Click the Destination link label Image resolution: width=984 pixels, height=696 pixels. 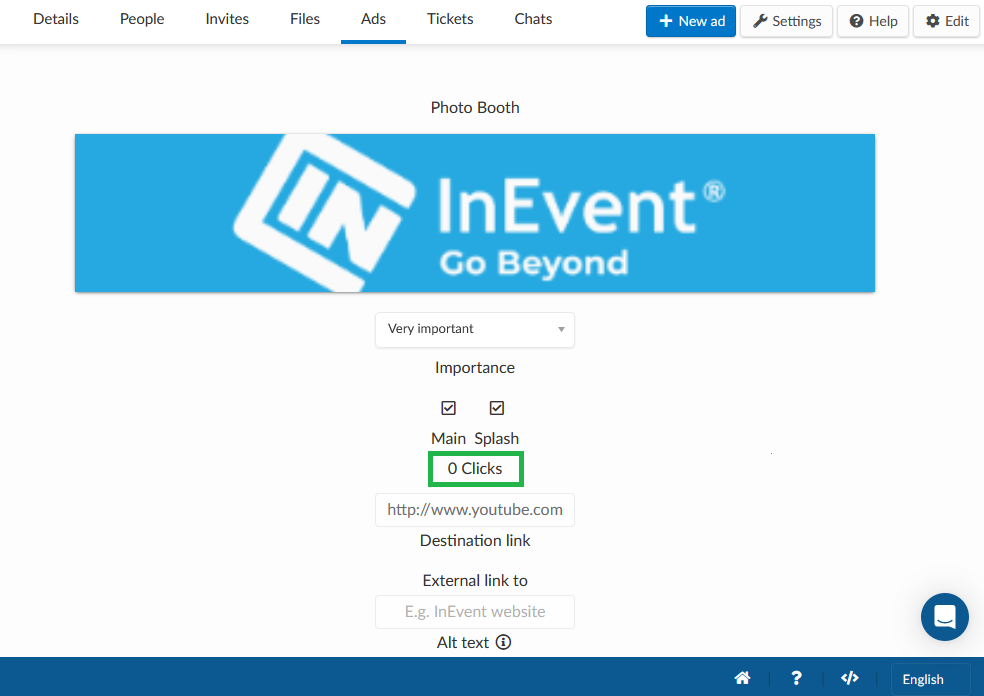click(475, 540)
